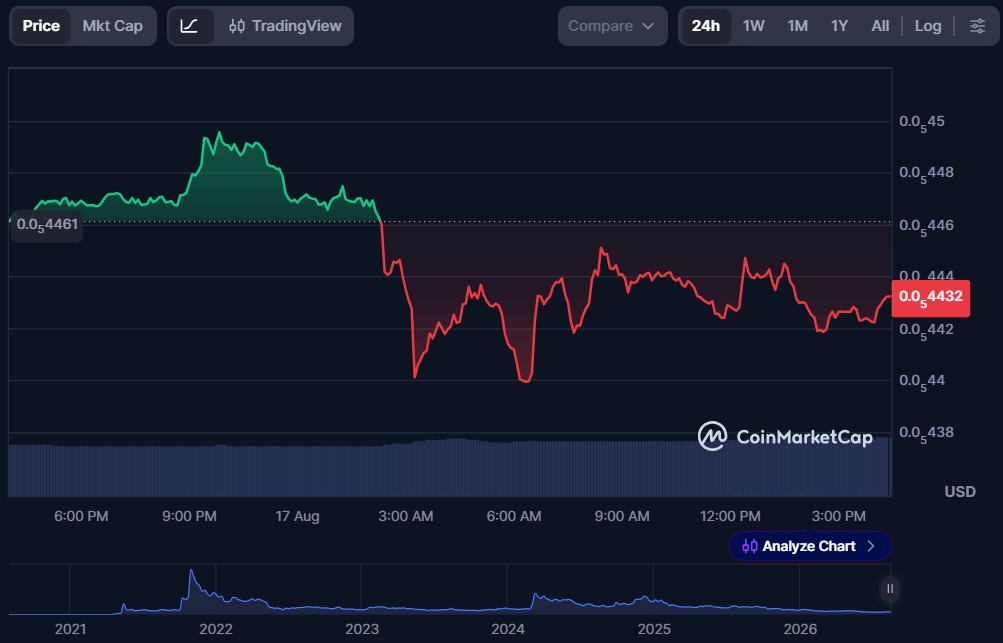Click the red current price tag 0.0₅4432

931,298
